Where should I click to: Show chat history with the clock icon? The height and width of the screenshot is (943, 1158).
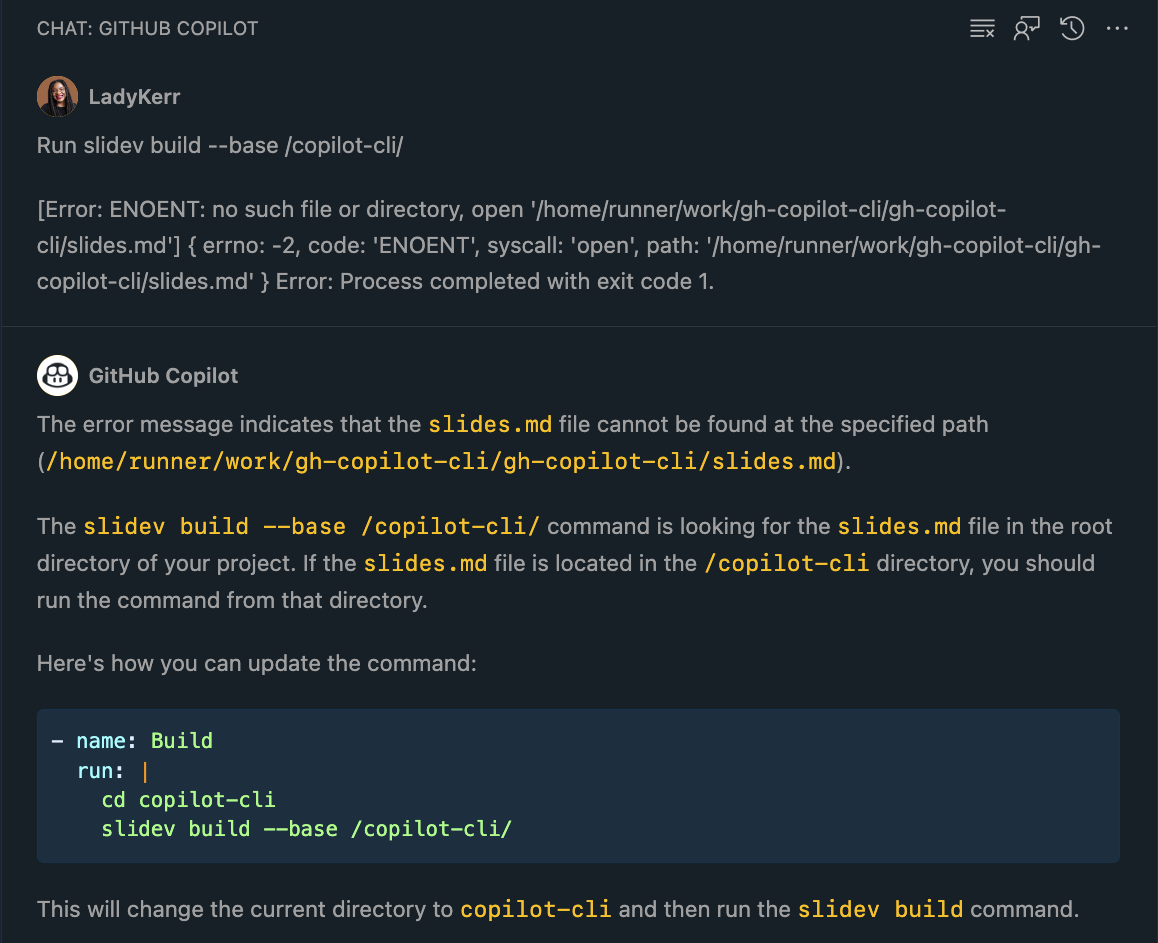point(1071,28)
